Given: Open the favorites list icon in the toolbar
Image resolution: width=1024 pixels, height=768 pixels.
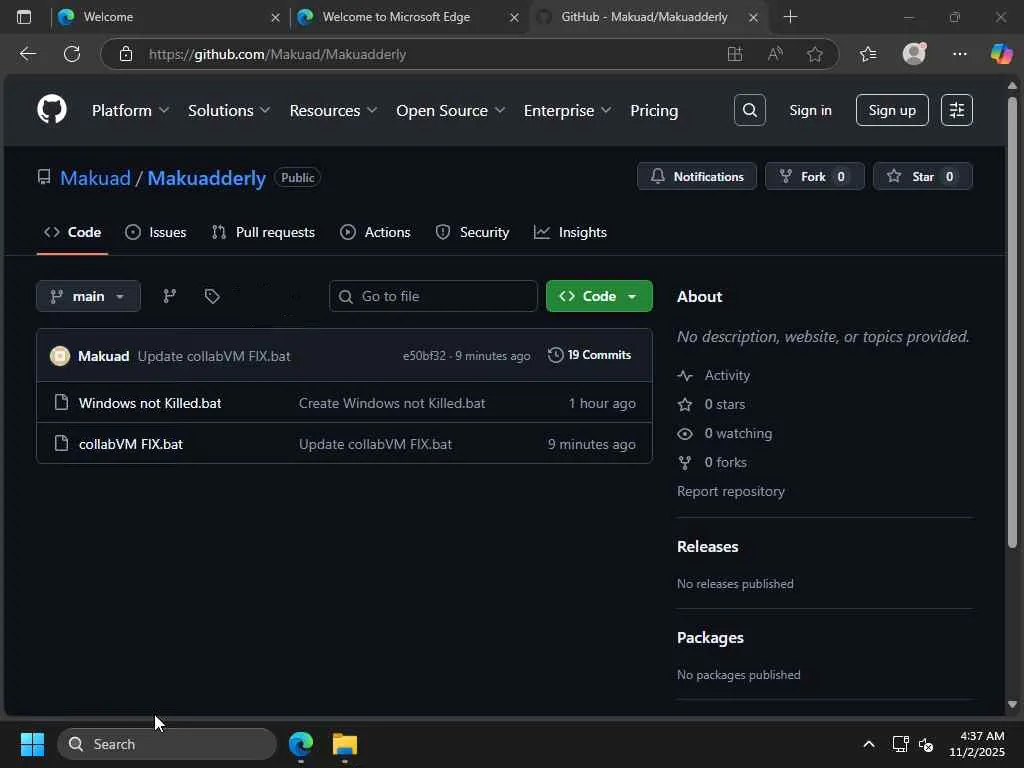Looking at the screenshot, I should click(868, 54).
